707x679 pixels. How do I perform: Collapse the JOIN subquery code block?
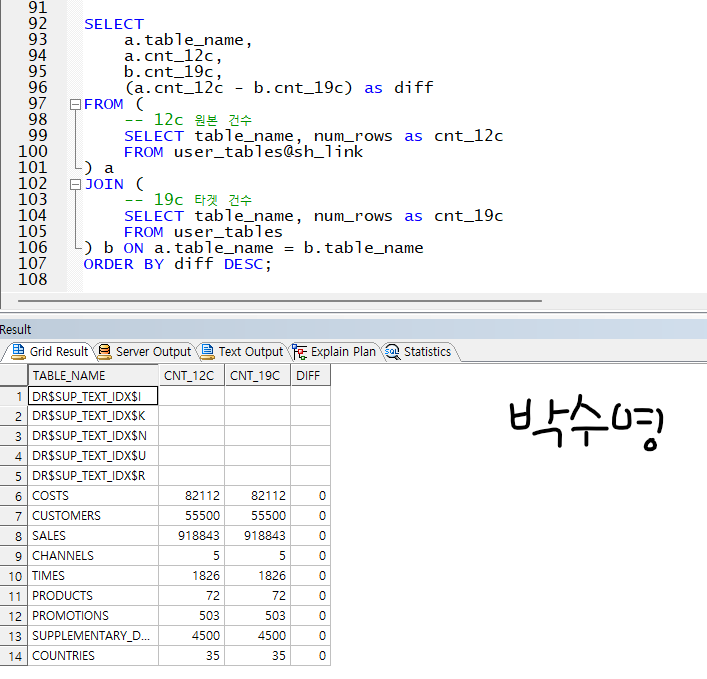75,184
